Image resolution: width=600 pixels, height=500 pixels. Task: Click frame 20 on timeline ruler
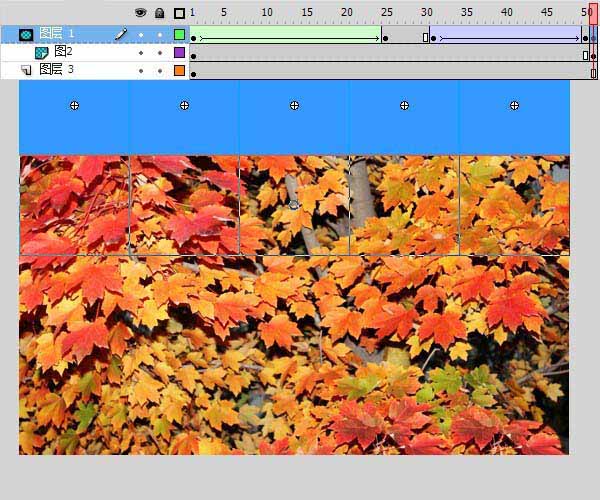(347, 12)
